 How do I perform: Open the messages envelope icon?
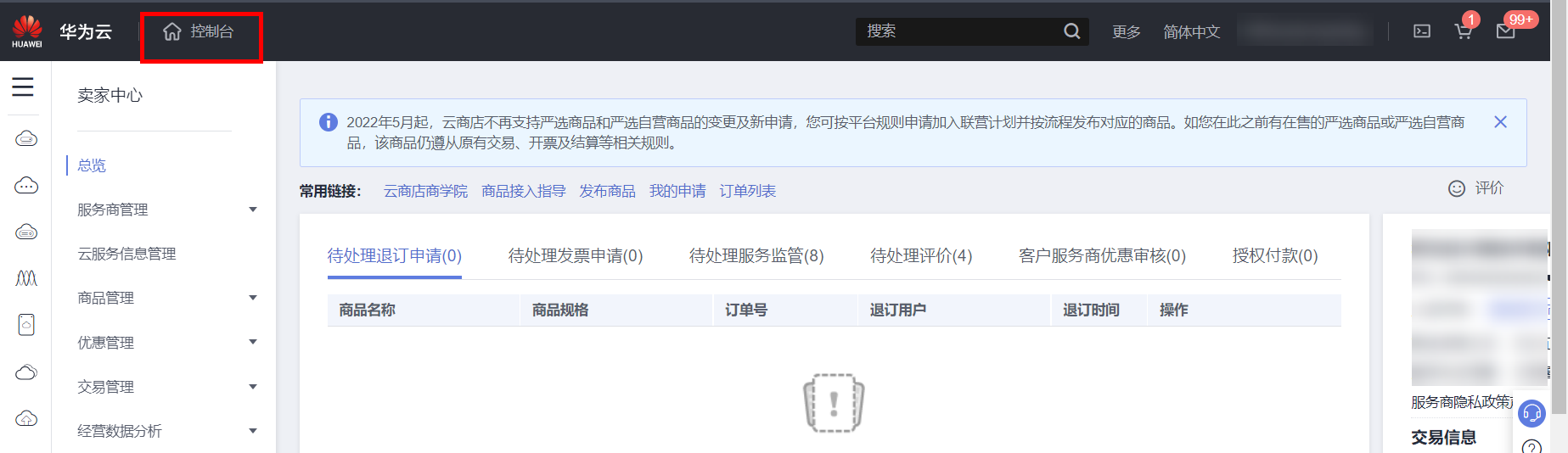tap(1505, 32)
